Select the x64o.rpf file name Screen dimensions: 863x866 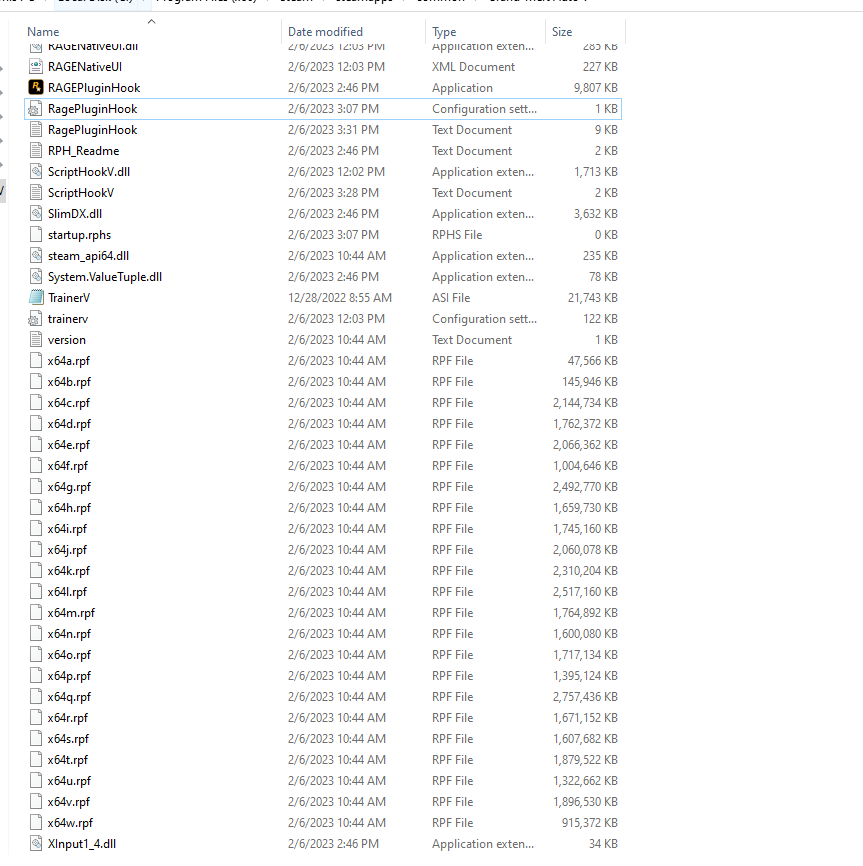[69, 654]
